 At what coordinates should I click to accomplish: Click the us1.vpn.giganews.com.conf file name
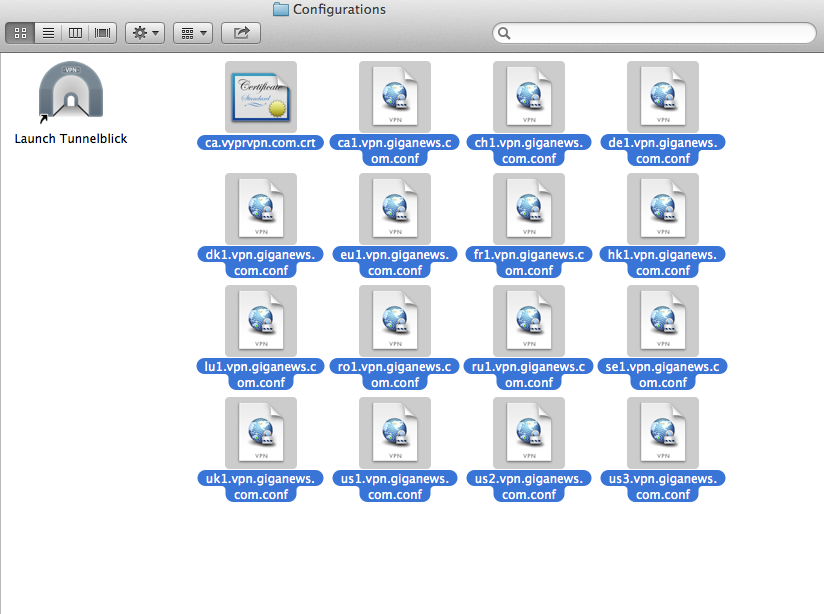pyautogui.click(x=395, y=486)
